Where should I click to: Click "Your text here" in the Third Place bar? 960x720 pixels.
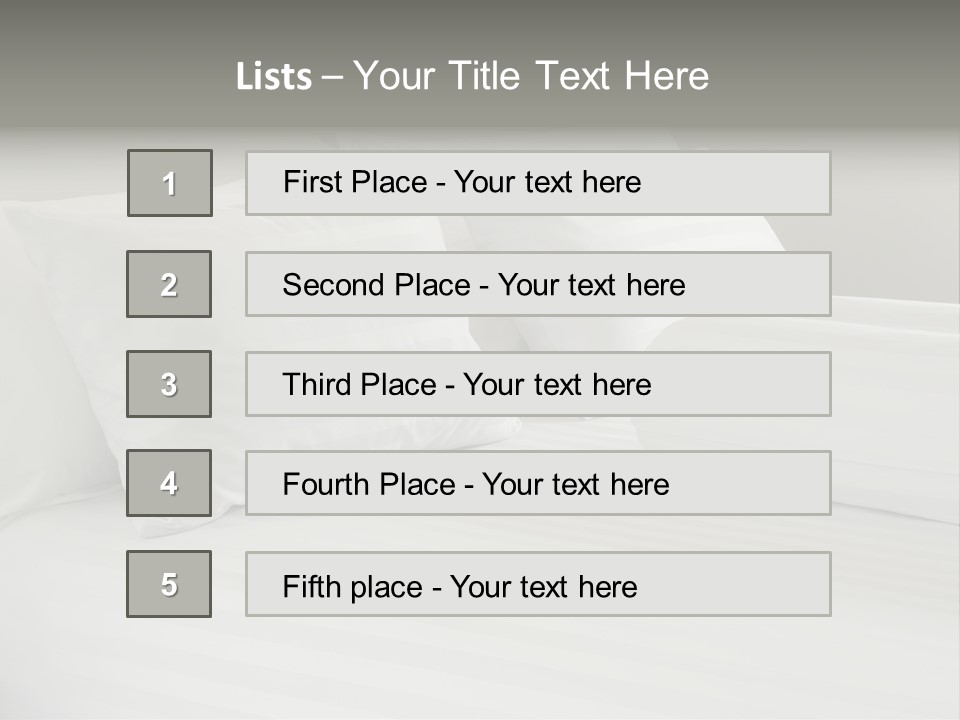pos(557,385)
